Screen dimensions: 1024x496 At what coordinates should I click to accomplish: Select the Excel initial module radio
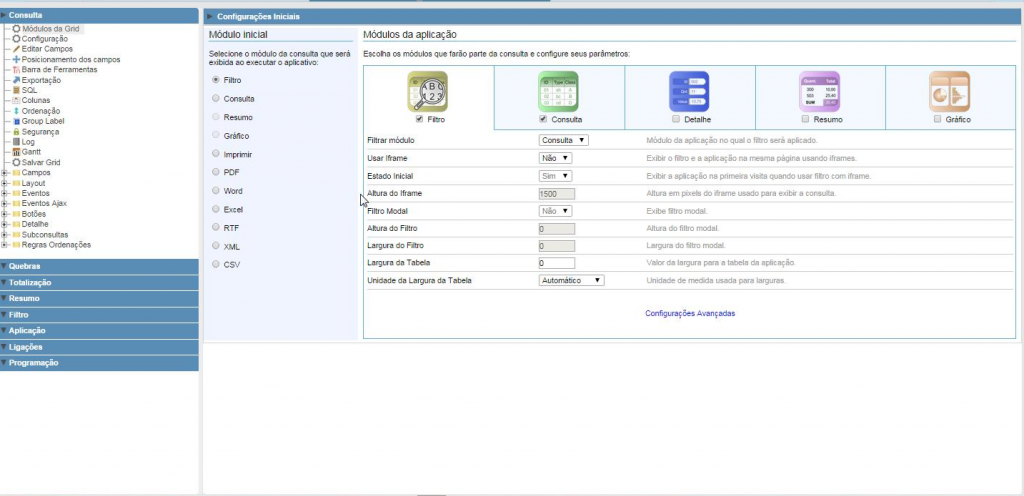click(x=215, y=209)
